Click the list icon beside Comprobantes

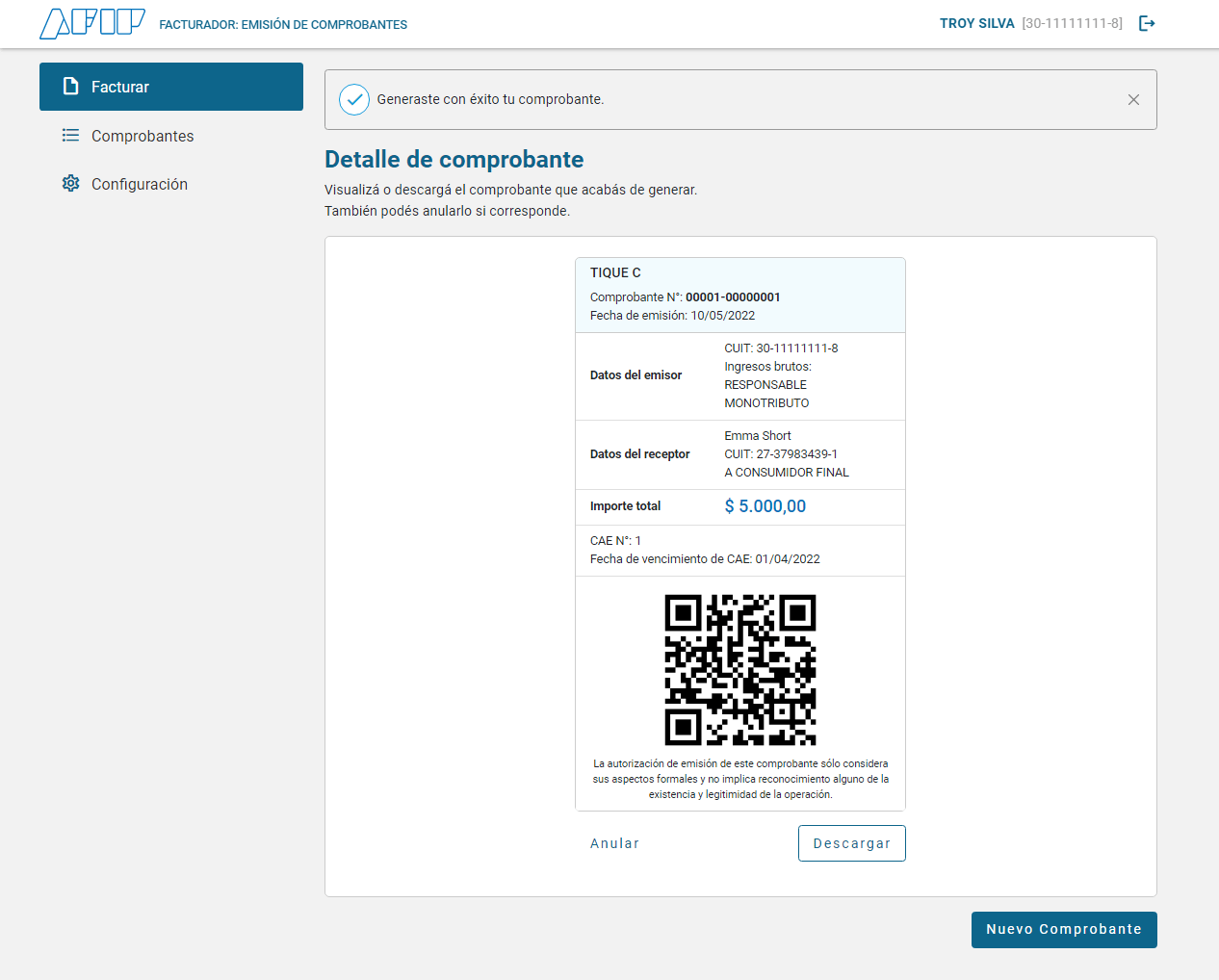tap(70, 136)
